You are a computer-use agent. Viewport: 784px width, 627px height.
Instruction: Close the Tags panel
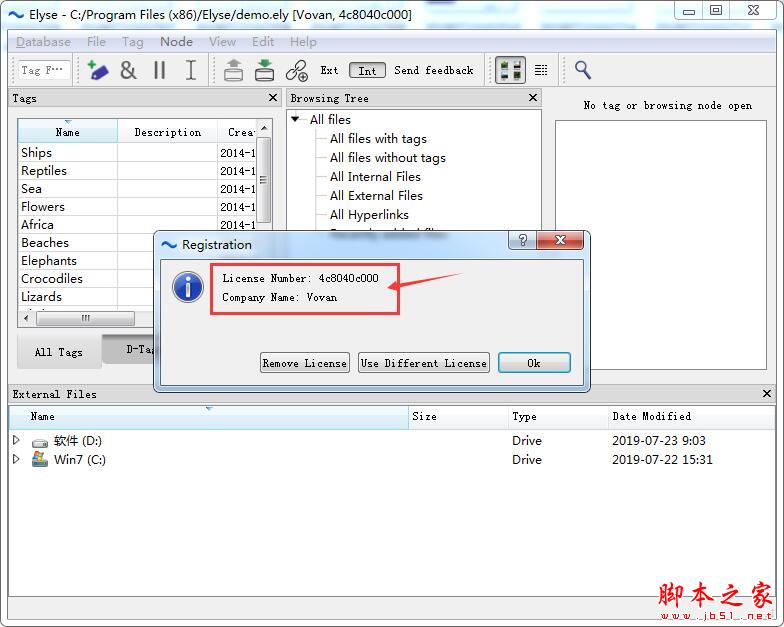coord(273,98)
